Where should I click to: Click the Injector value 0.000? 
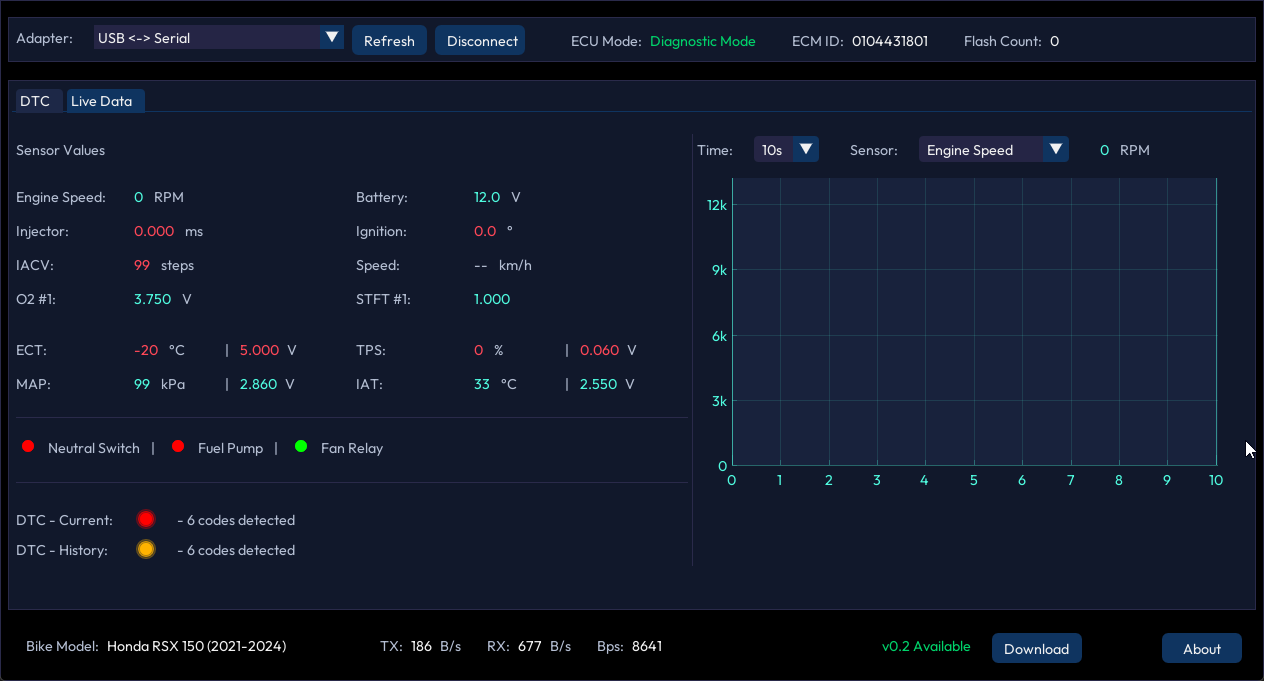(154, 231)
